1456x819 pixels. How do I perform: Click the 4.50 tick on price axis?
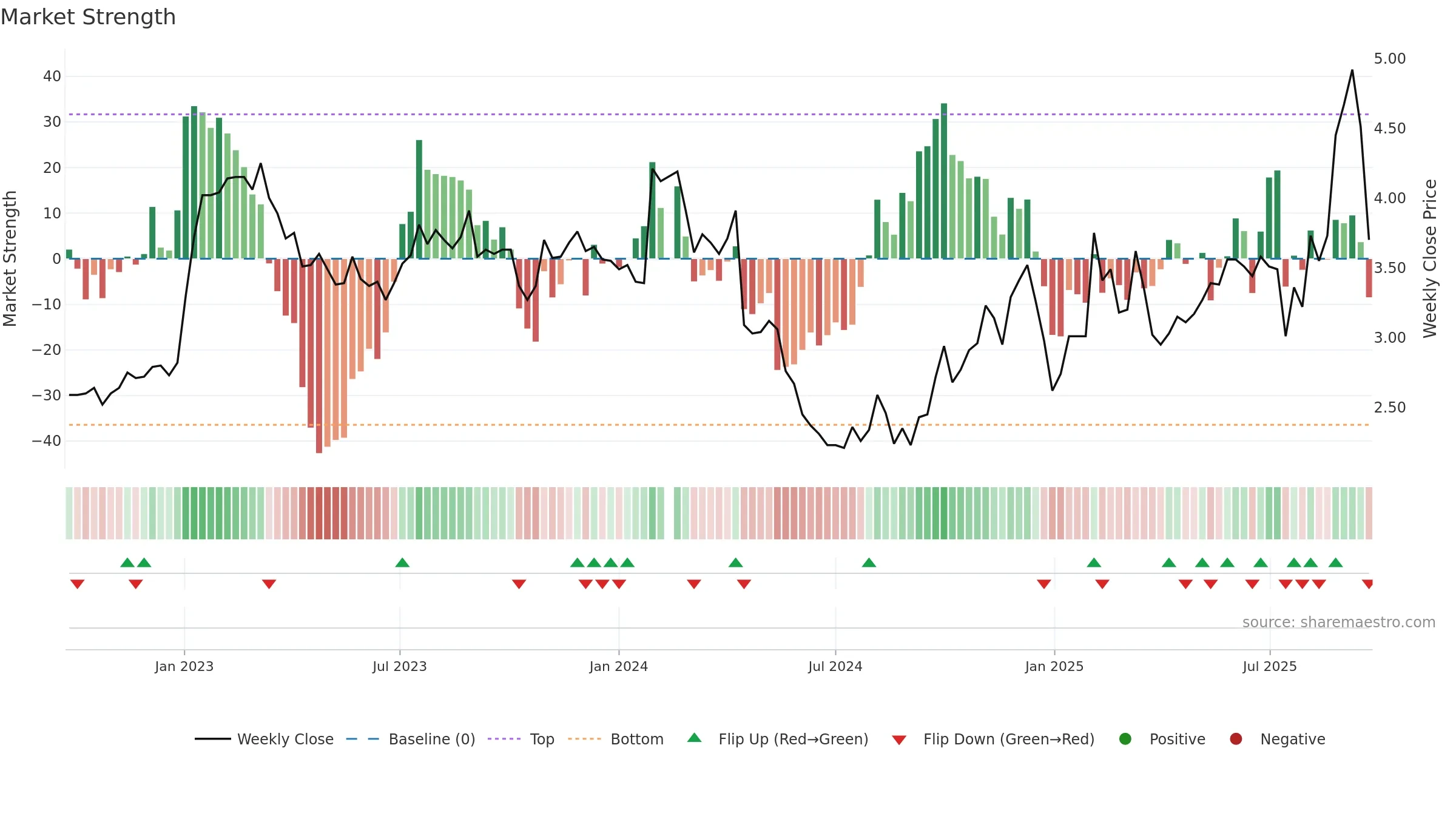[1390, 129]
